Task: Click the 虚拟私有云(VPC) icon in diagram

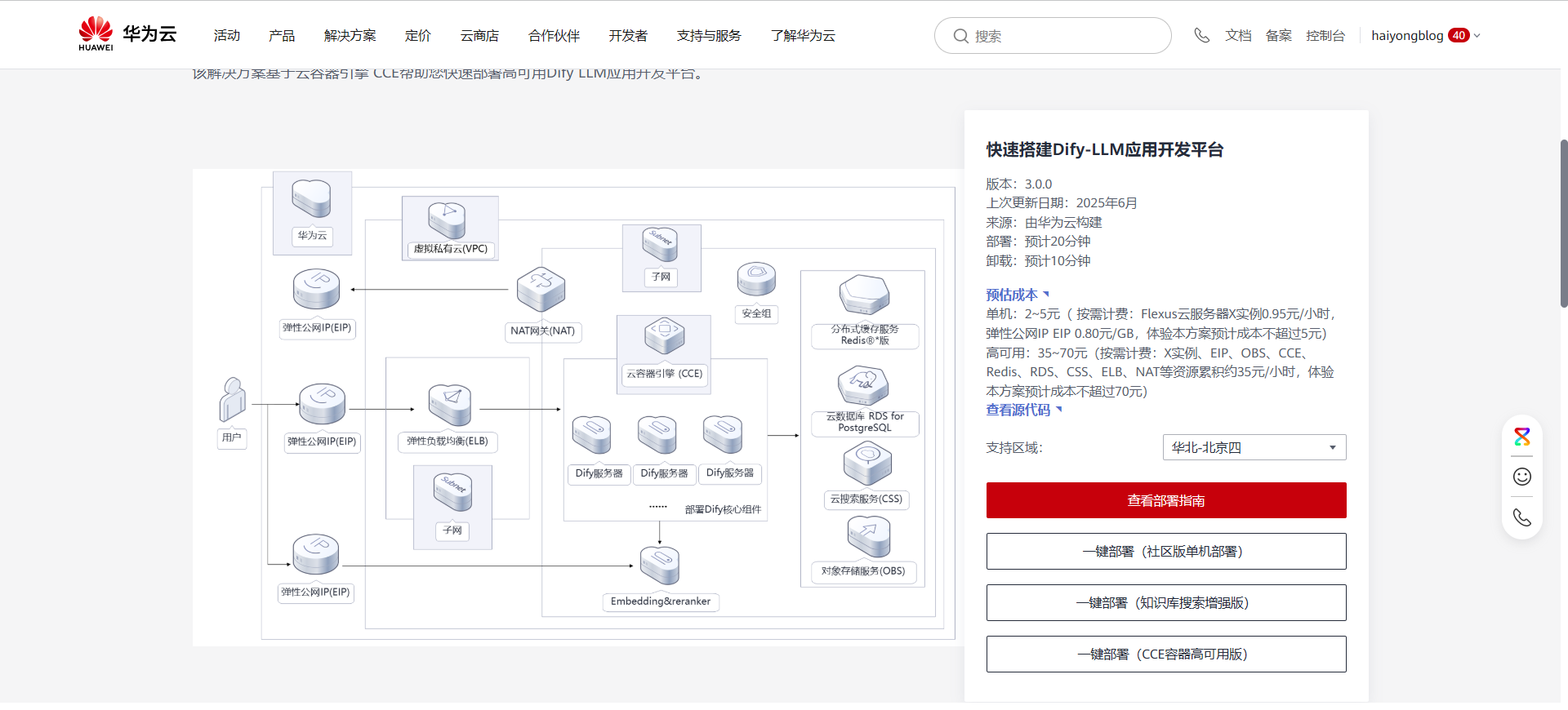Action: pyautogui.click(x=447, y=220)
